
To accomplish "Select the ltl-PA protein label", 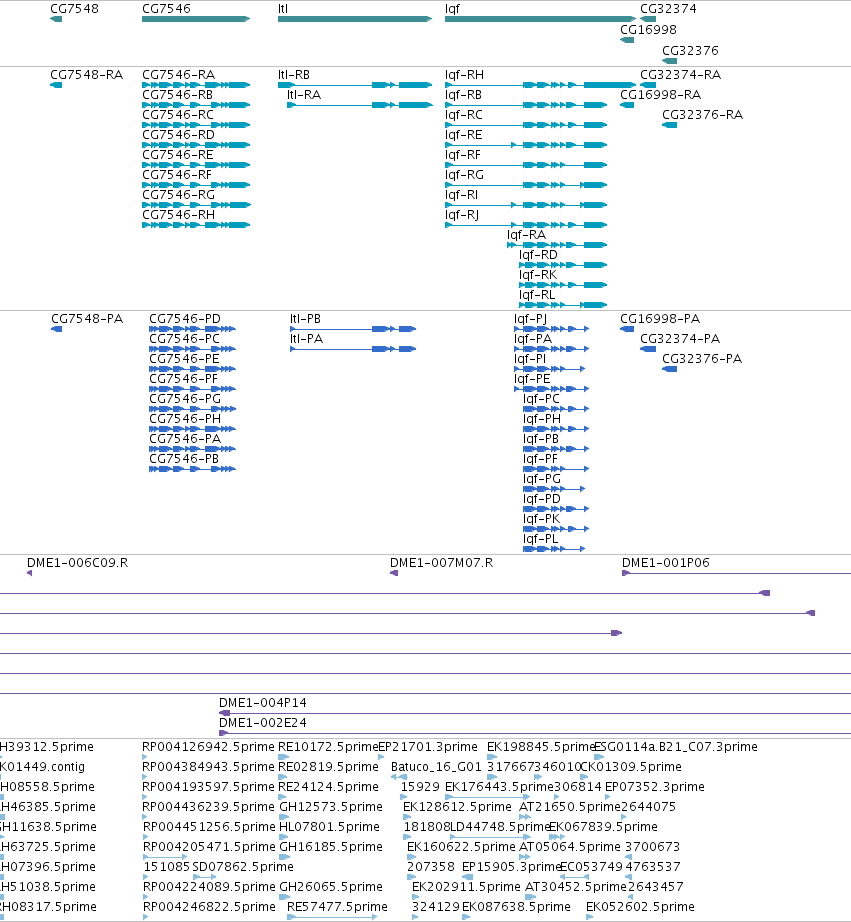I will point(306,339).
